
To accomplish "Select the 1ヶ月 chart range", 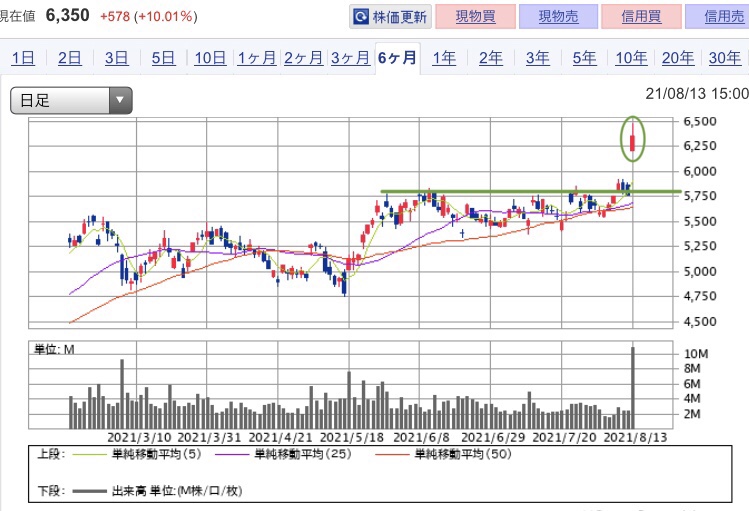I will [257, 58].
